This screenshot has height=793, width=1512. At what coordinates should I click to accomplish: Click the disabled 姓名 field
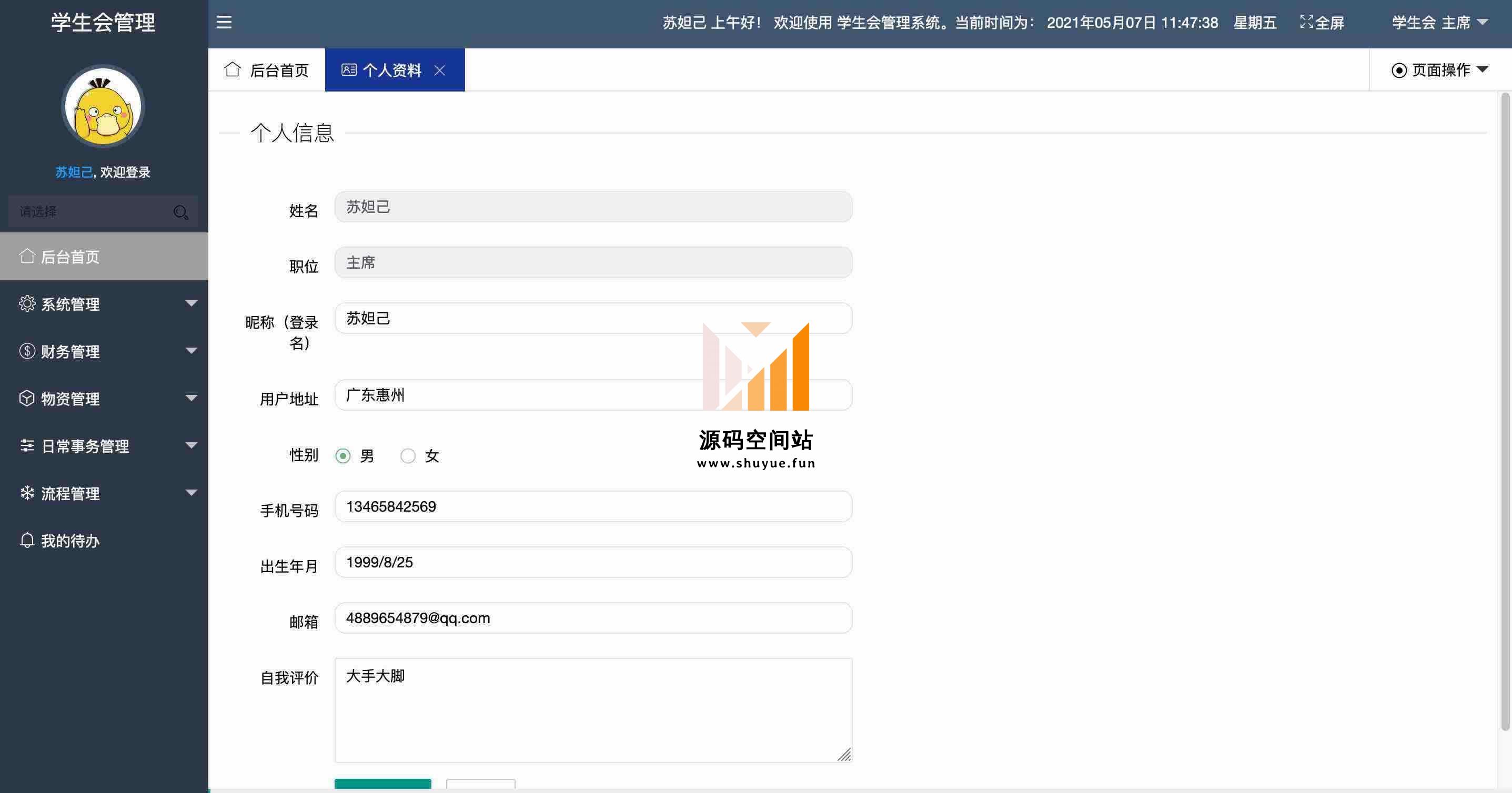coord(593,207)
